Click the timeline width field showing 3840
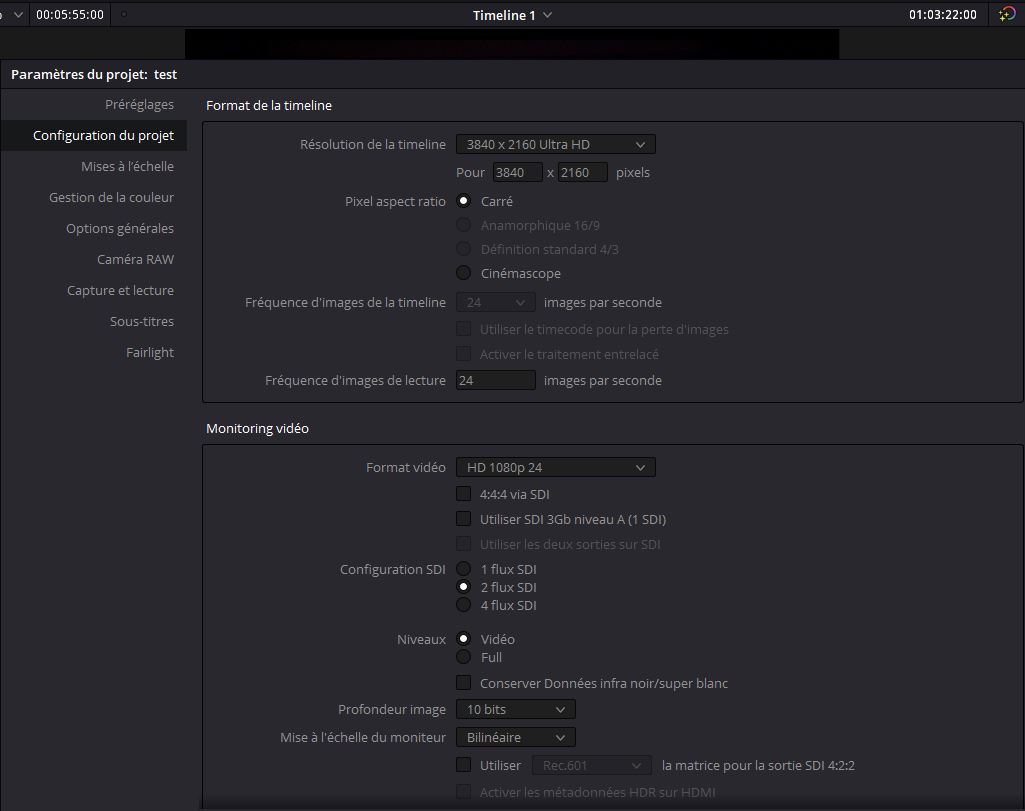 point(517,173)
